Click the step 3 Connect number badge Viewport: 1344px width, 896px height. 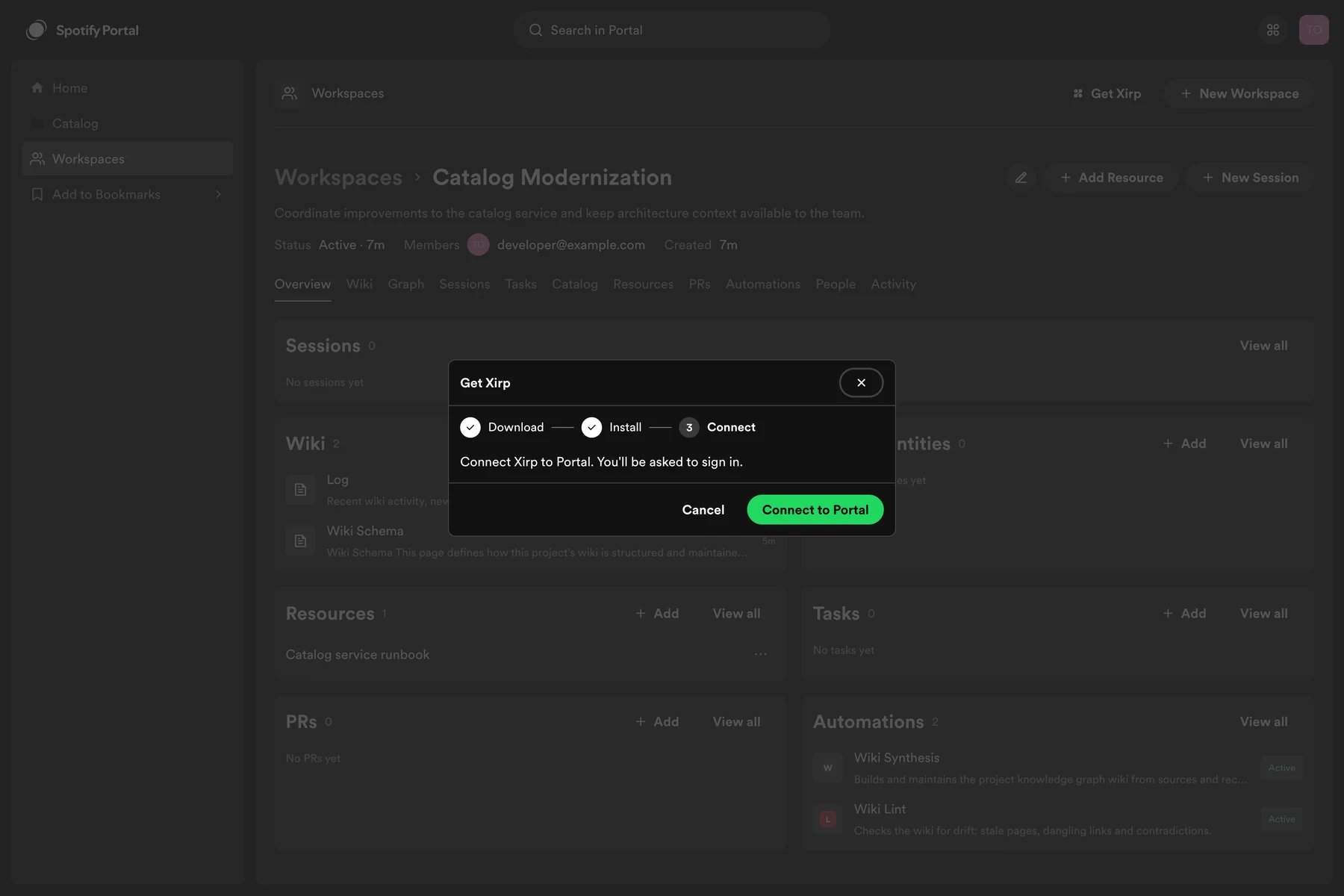pyautogui.click(x=689, y=427)
